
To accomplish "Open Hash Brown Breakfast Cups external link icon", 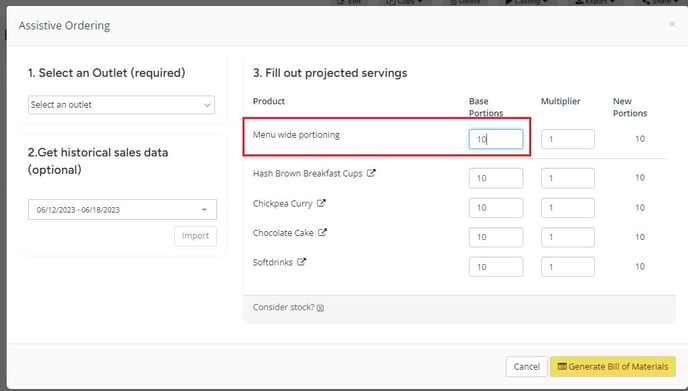I will click(371, 173).
